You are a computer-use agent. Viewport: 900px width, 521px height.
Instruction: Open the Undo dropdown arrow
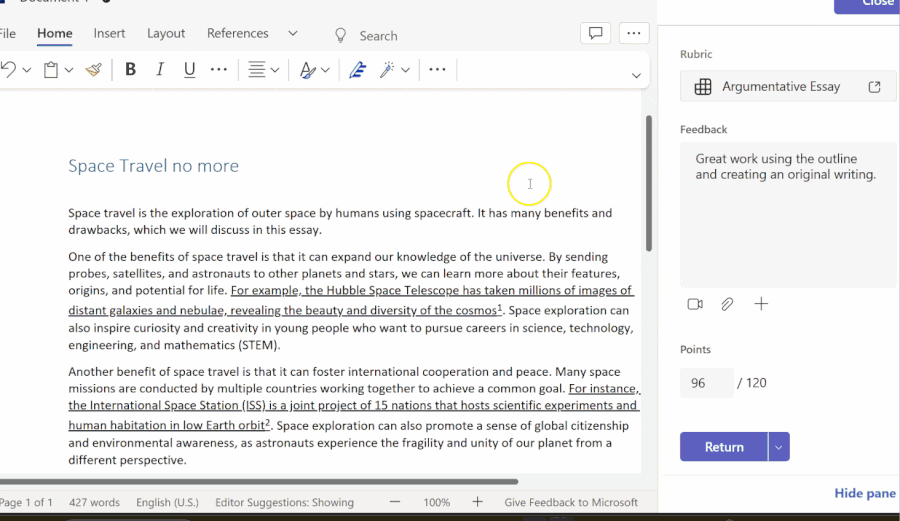(26, 70)
